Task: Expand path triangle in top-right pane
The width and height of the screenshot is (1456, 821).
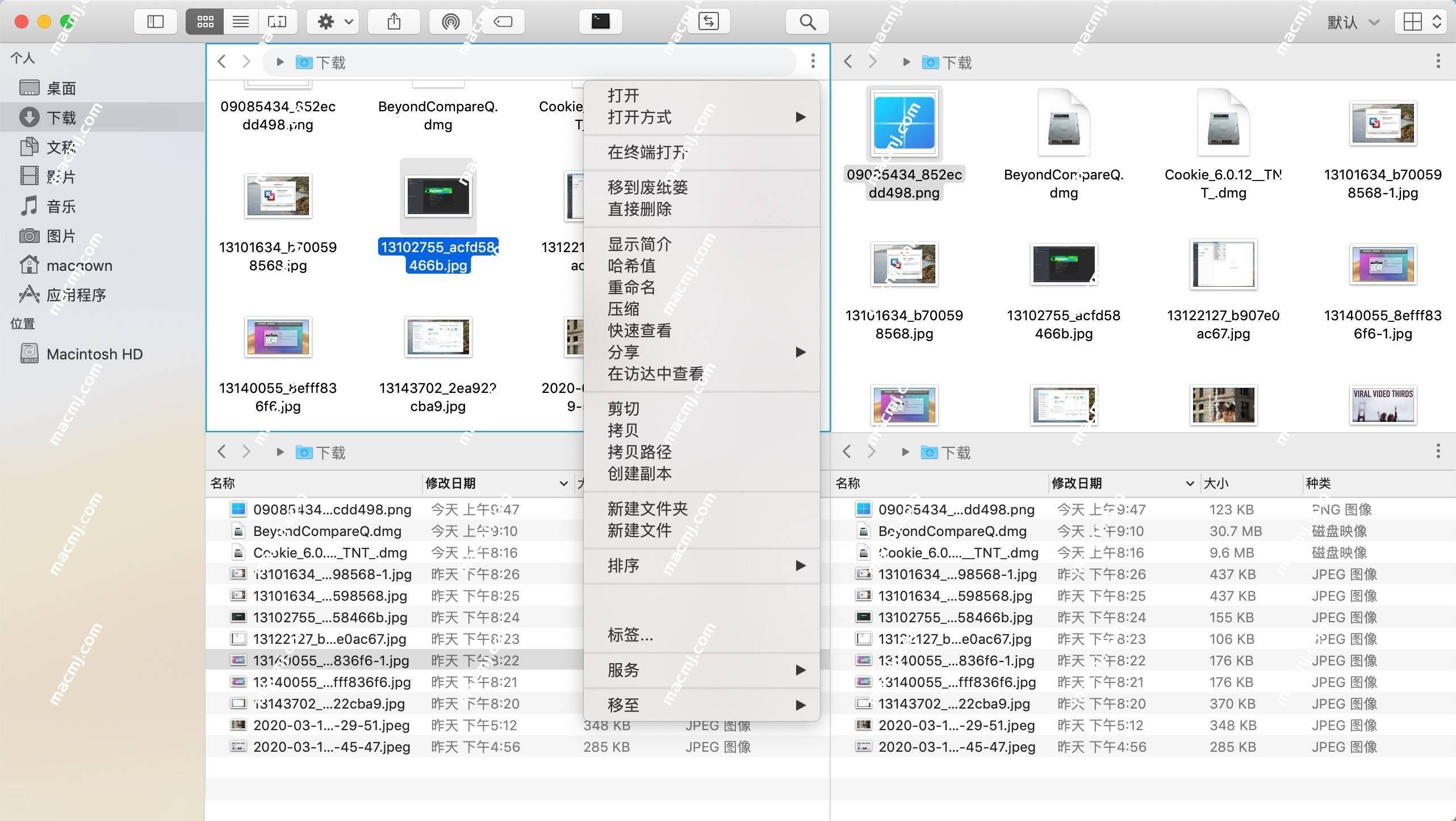Action: click(x=906, y=62)
